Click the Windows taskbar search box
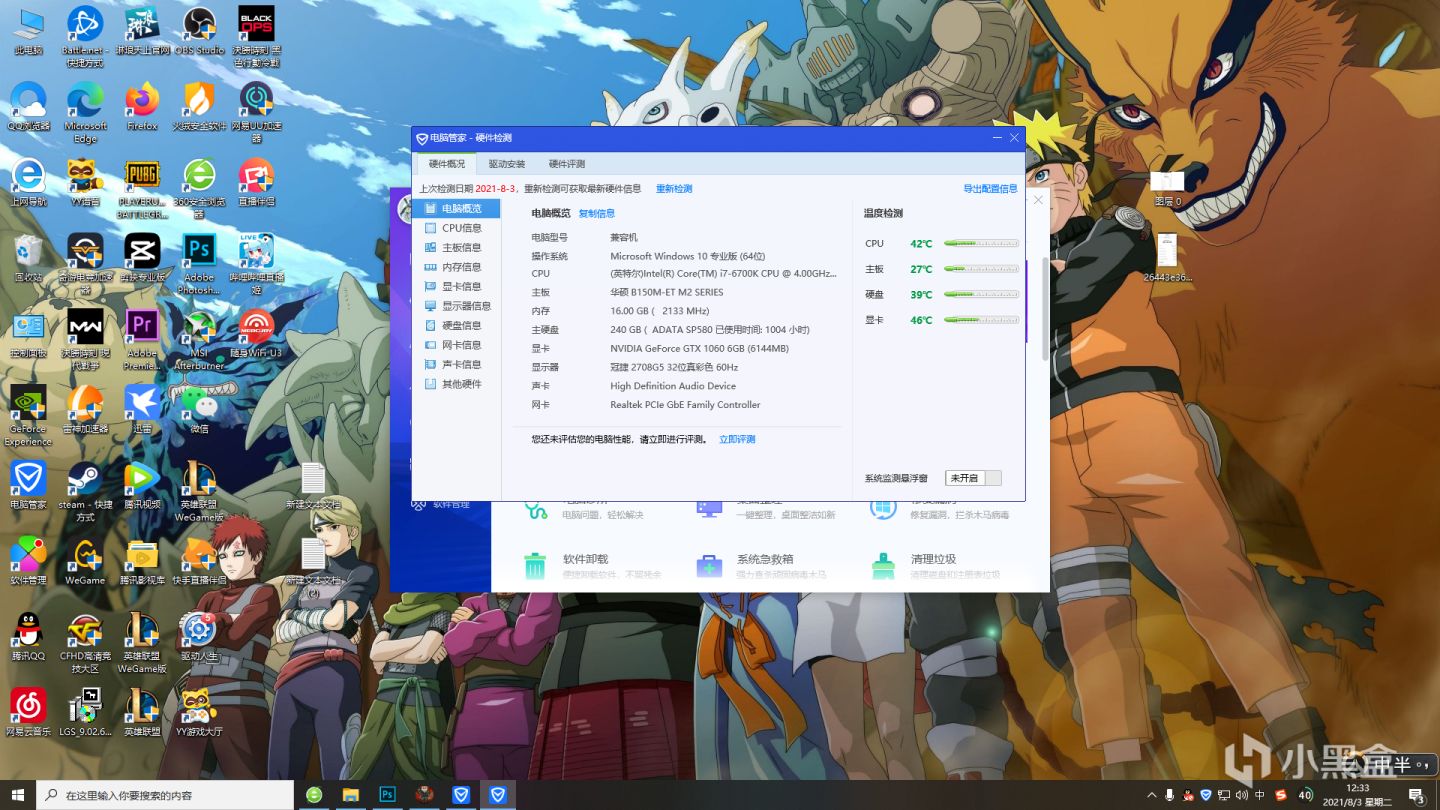 [x=166, y=795]
